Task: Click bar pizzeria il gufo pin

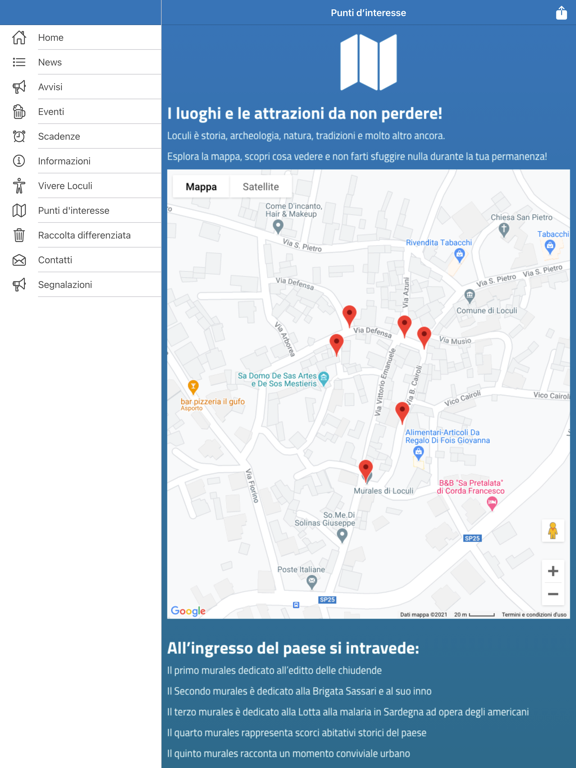Action: 193,387
